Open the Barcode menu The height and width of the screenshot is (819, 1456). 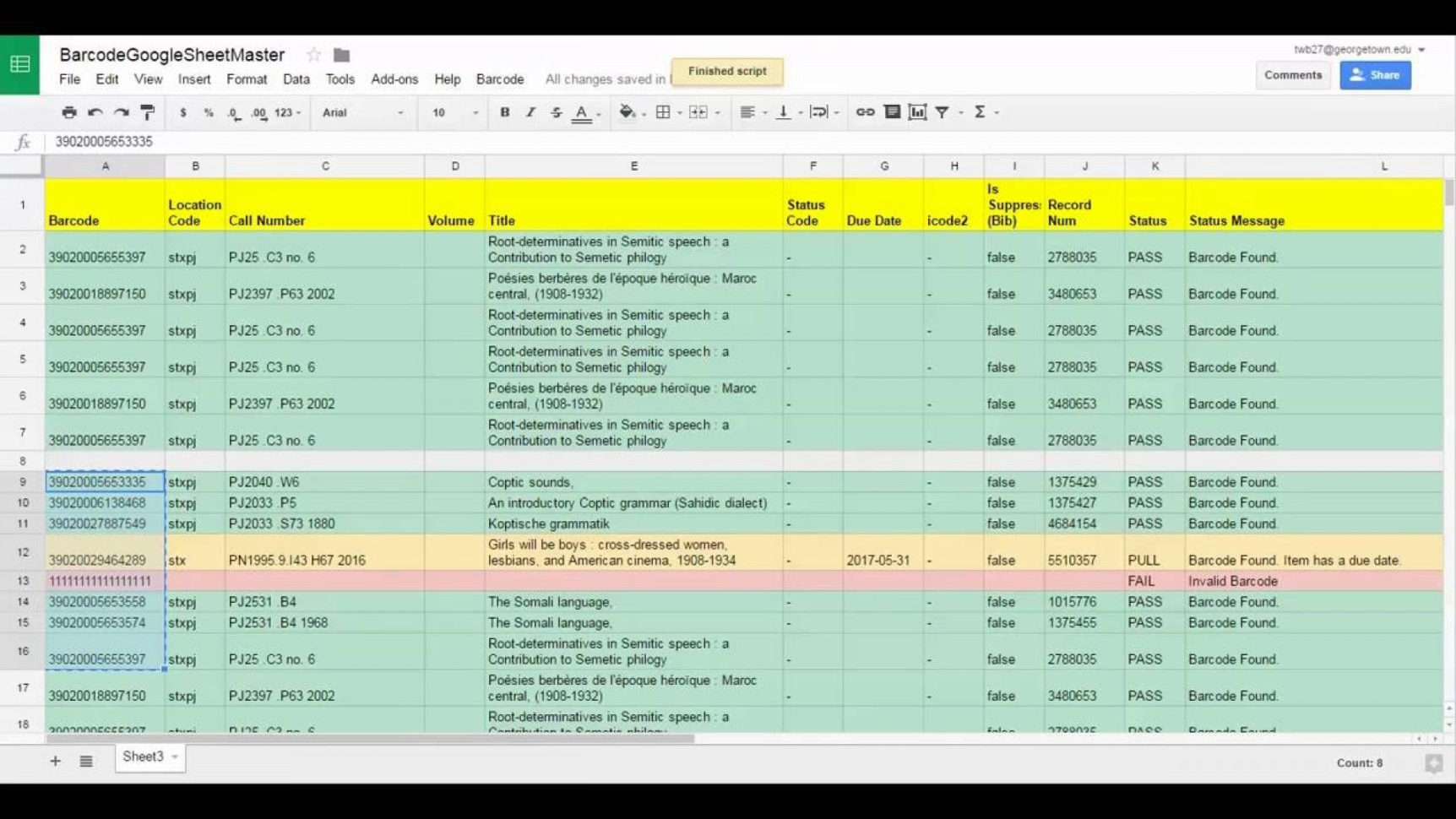tap(500, 79)
